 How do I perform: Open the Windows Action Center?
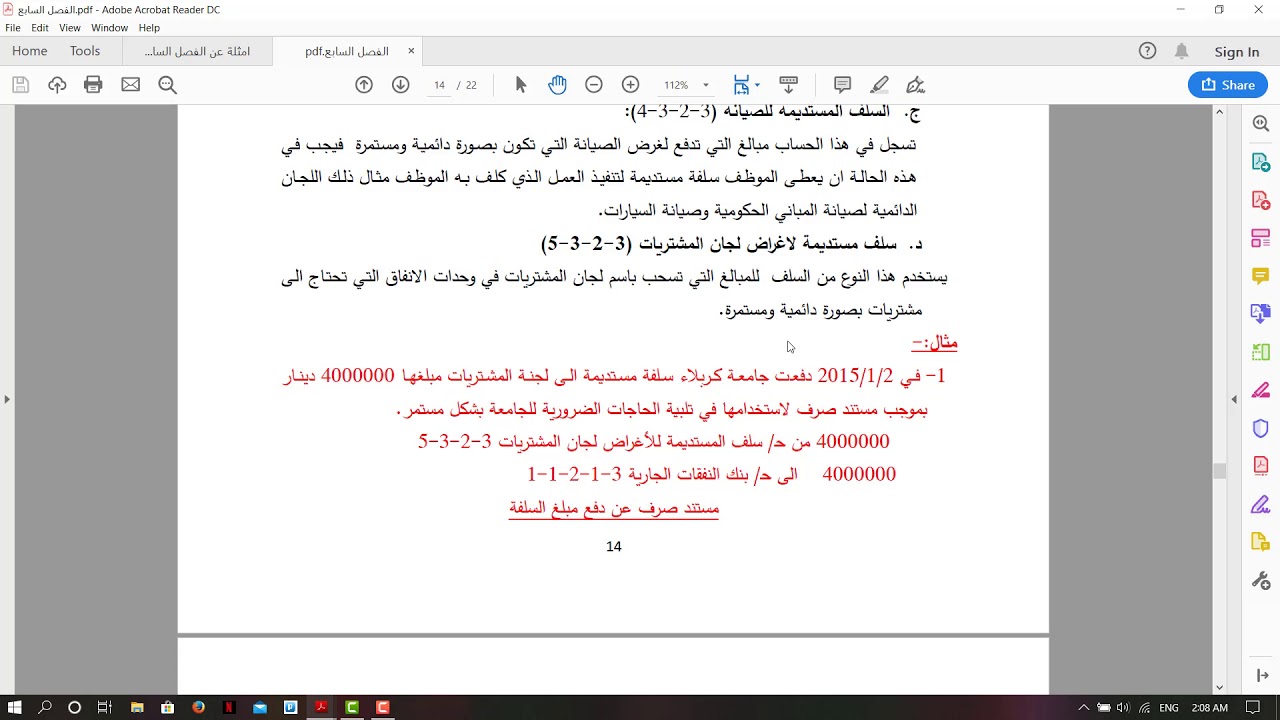1252,708
